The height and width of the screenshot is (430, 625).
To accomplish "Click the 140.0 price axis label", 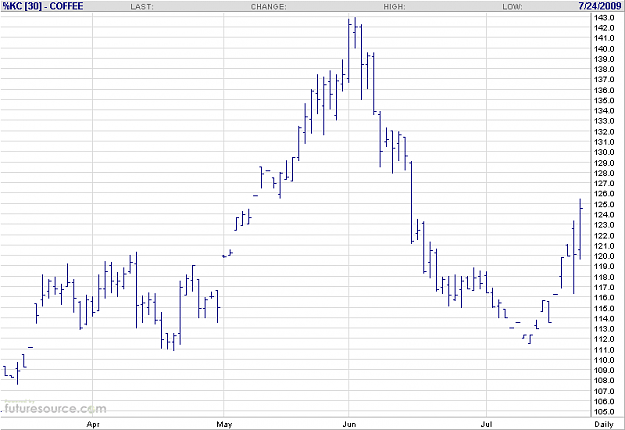I will point(604,49).
